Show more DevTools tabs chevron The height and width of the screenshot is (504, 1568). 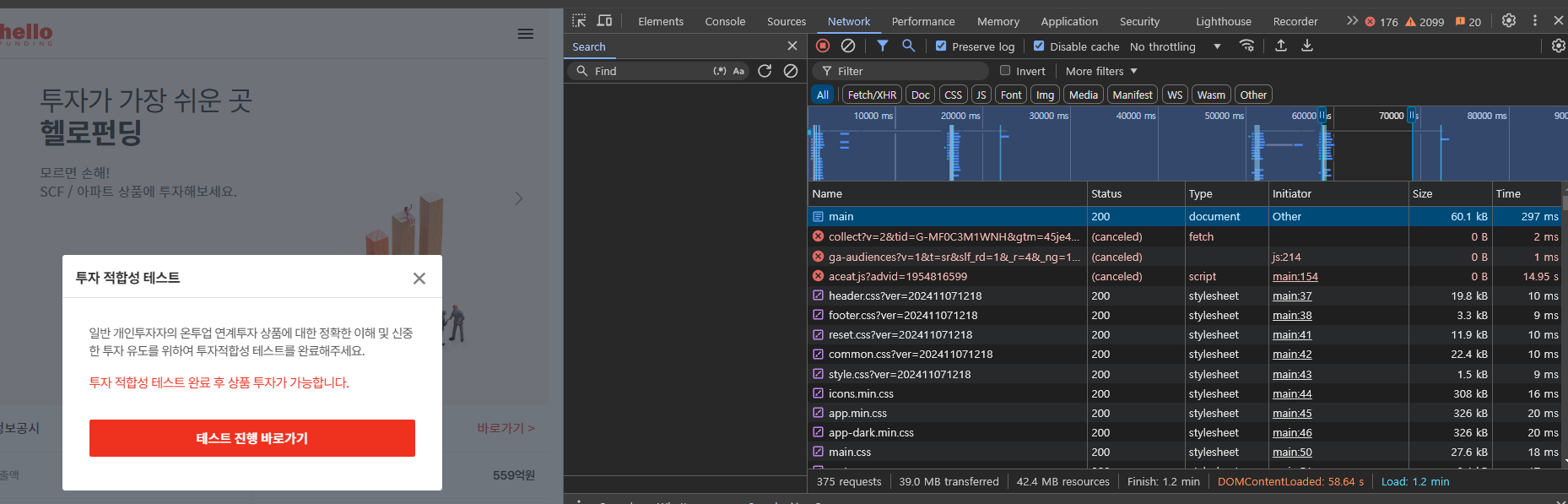[1352, 20]
